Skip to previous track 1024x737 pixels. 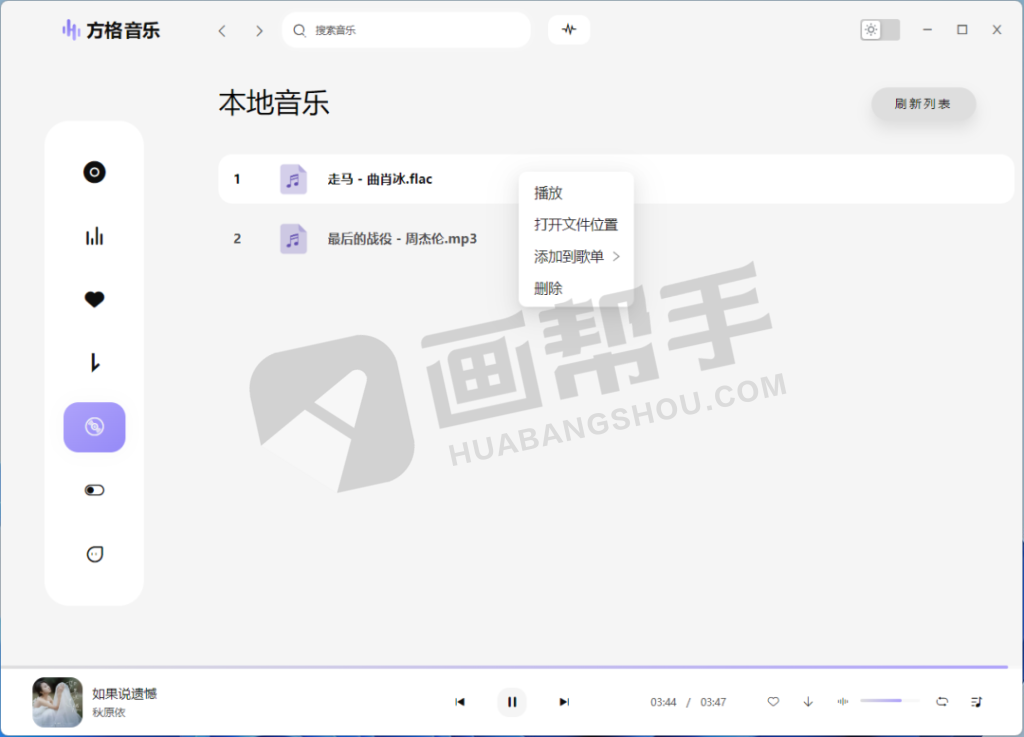pyautogui.click(x=460, y=702)
